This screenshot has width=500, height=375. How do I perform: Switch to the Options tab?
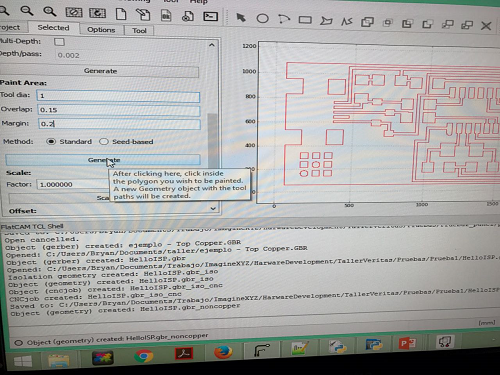pyautogui.click(x=101, y=30)
